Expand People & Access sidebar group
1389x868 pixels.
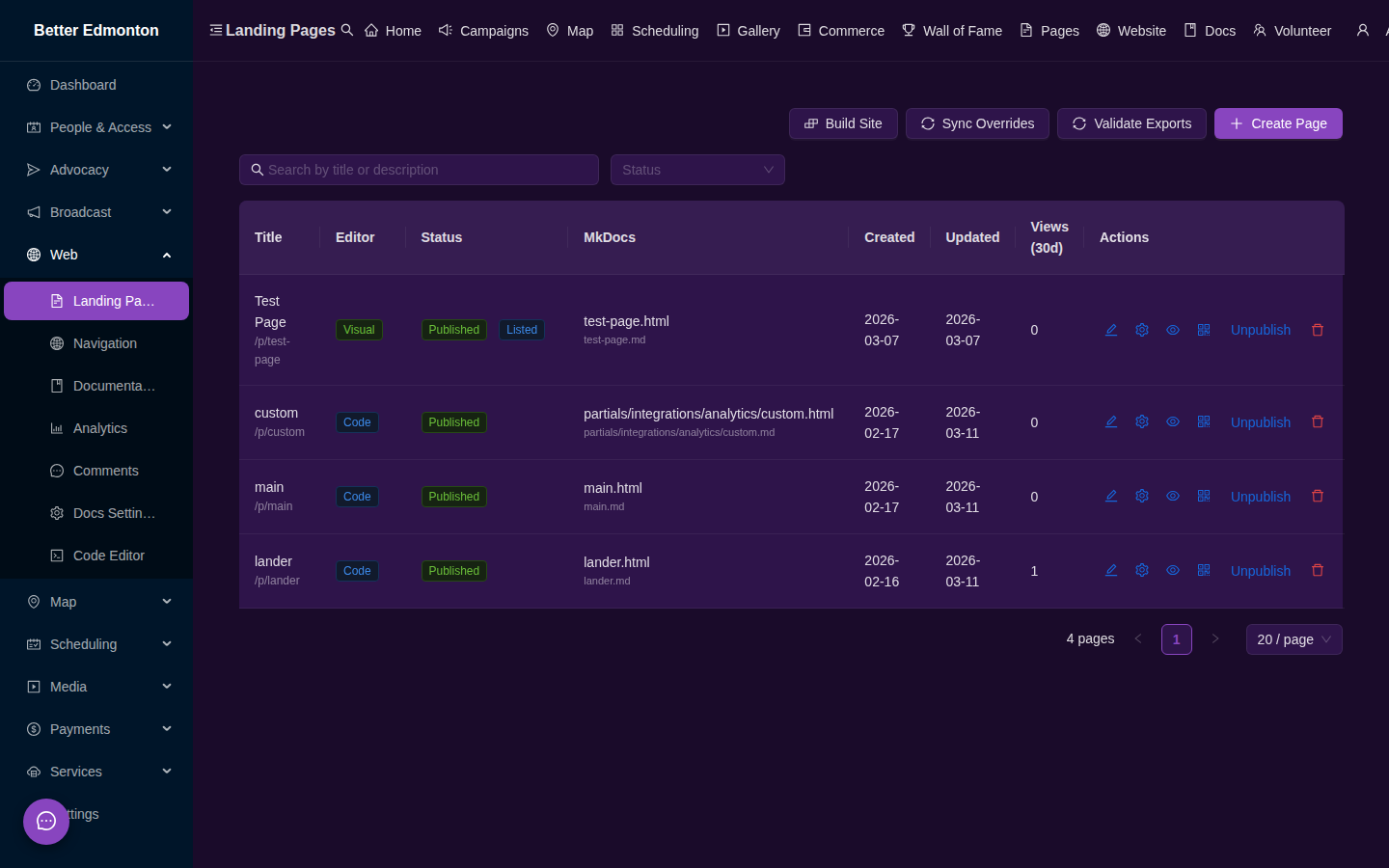click(x=96, y=127)
